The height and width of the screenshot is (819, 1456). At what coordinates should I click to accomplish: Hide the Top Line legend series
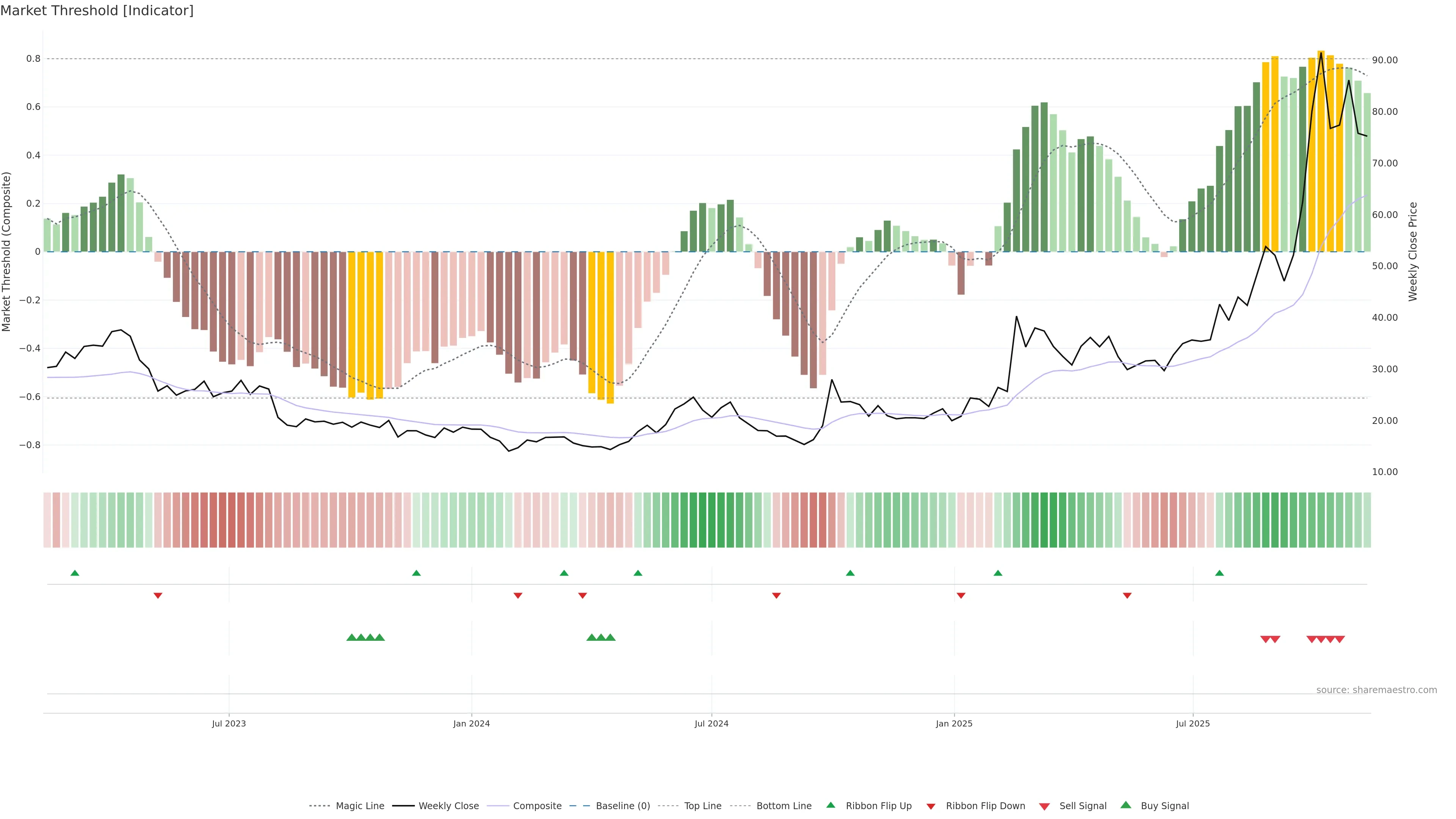click(x=703, y=806)
